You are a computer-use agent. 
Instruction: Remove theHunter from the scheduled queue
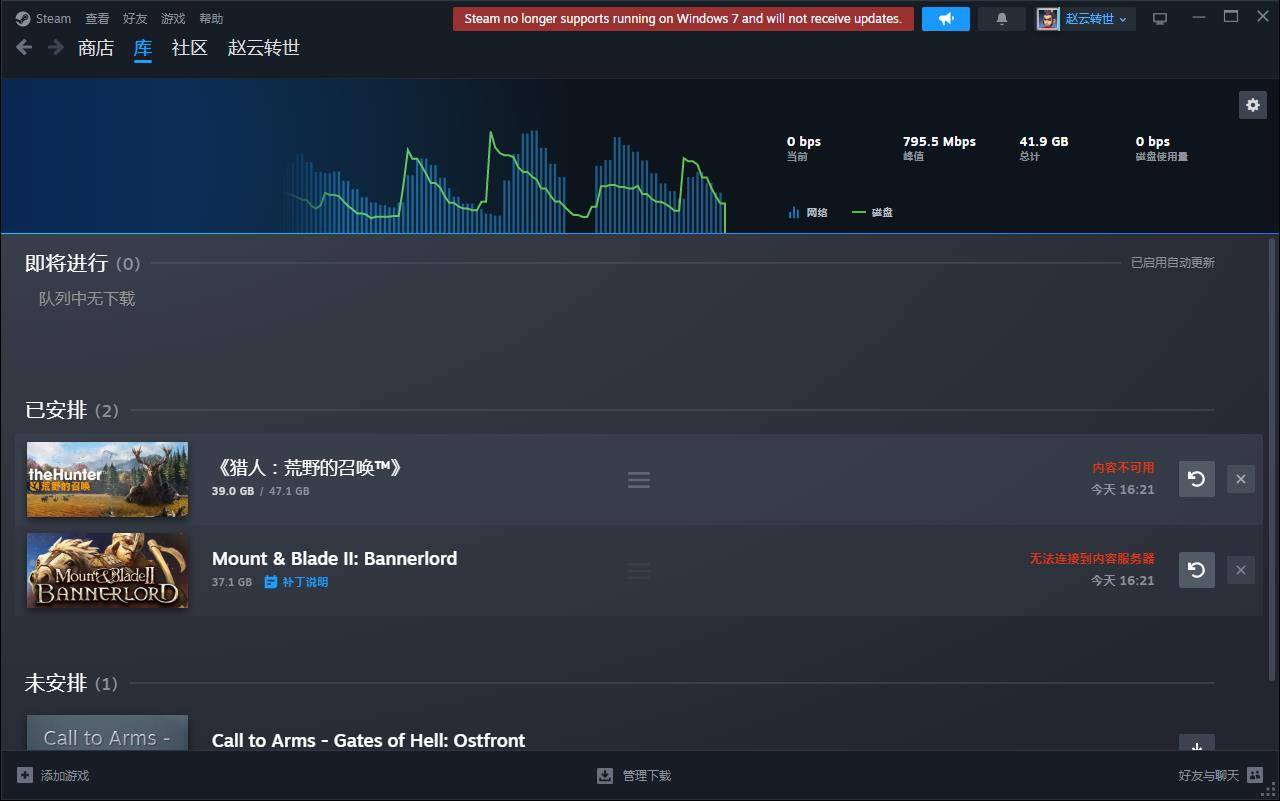pos(1240,479)
